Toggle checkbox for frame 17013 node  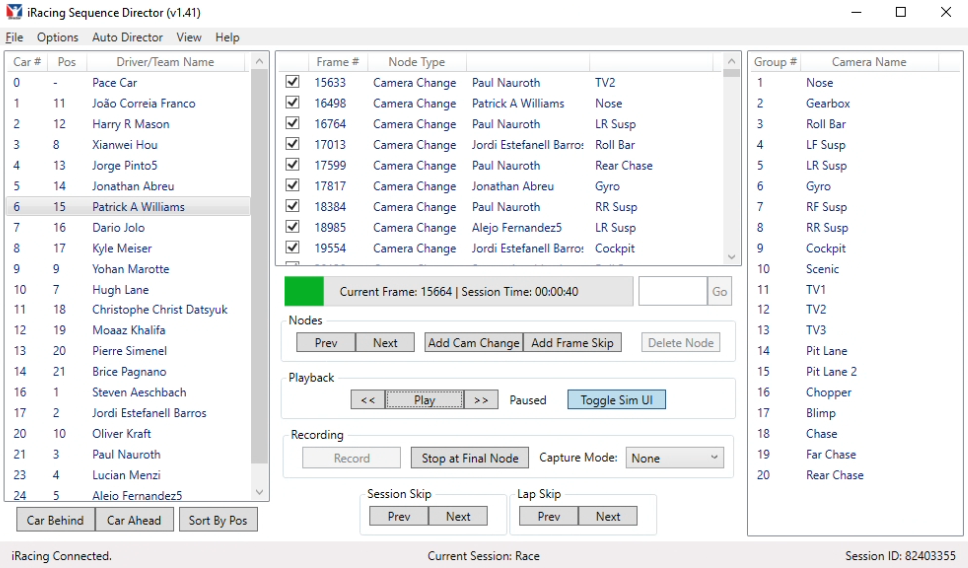pyautogui.click(x=293, y=144)
